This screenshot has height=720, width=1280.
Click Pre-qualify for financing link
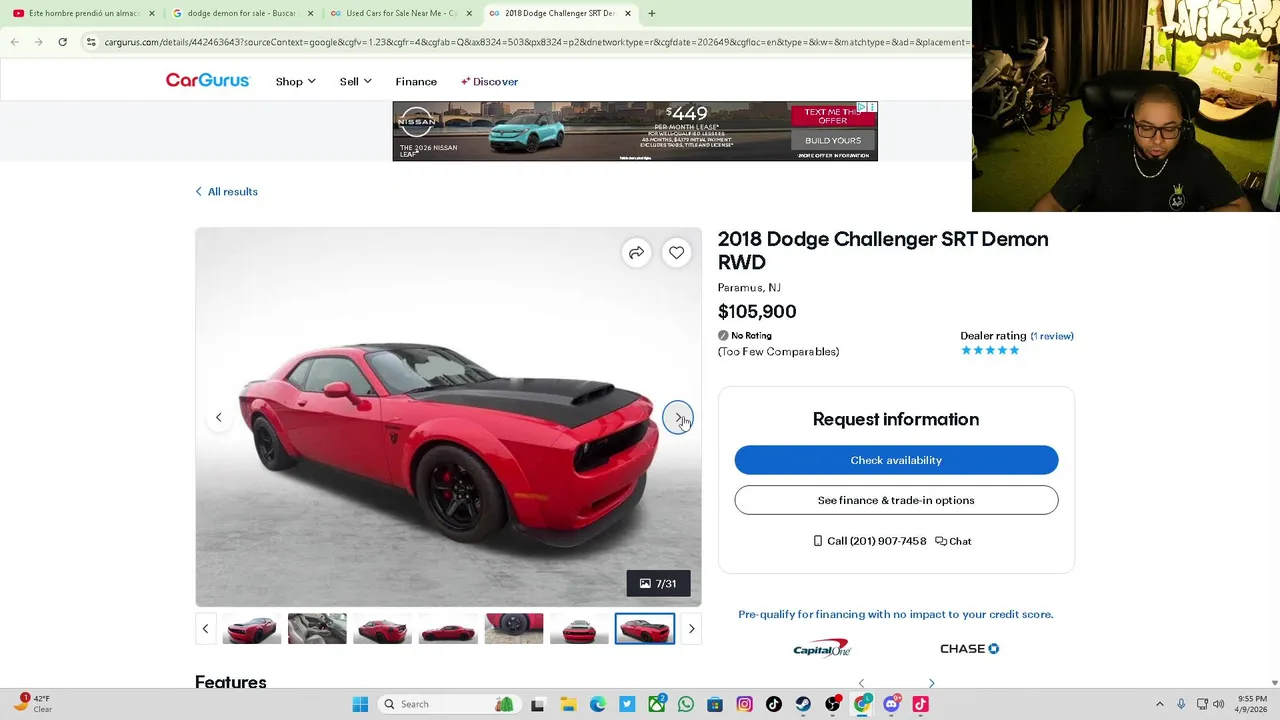click(x=895, y=614)
